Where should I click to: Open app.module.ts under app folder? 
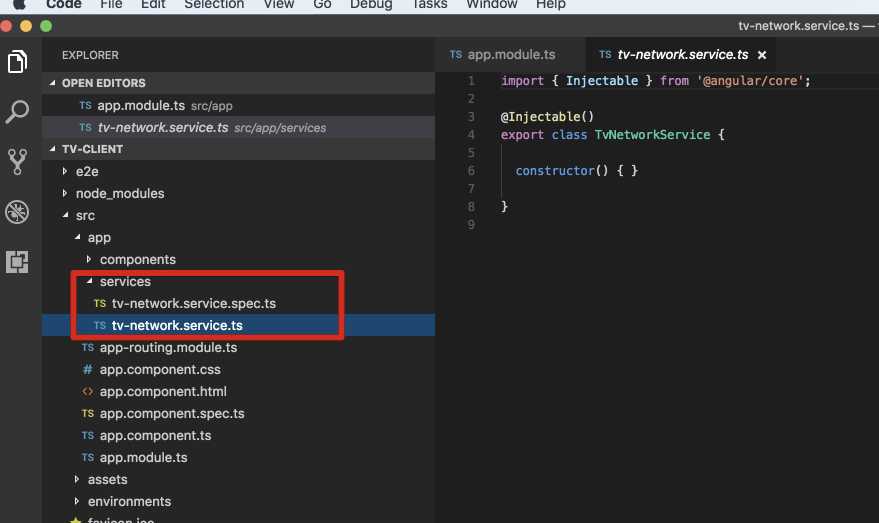(238, 457)
